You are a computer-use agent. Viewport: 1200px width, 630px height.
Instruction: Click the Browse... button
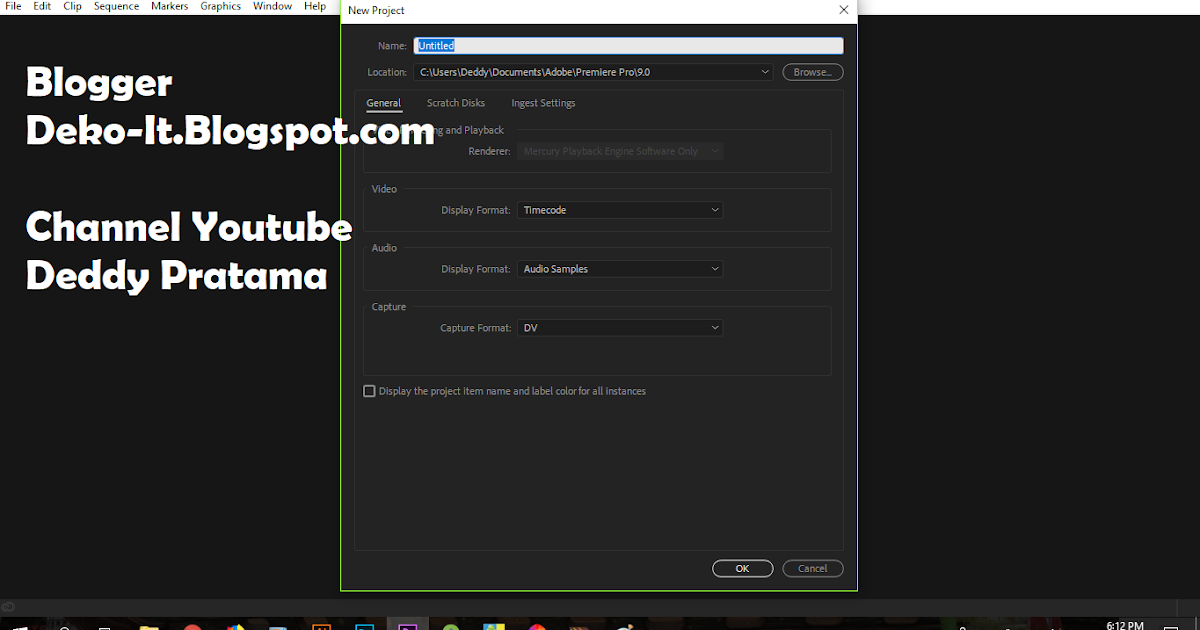pyautogui.click(x=812, y=72)
